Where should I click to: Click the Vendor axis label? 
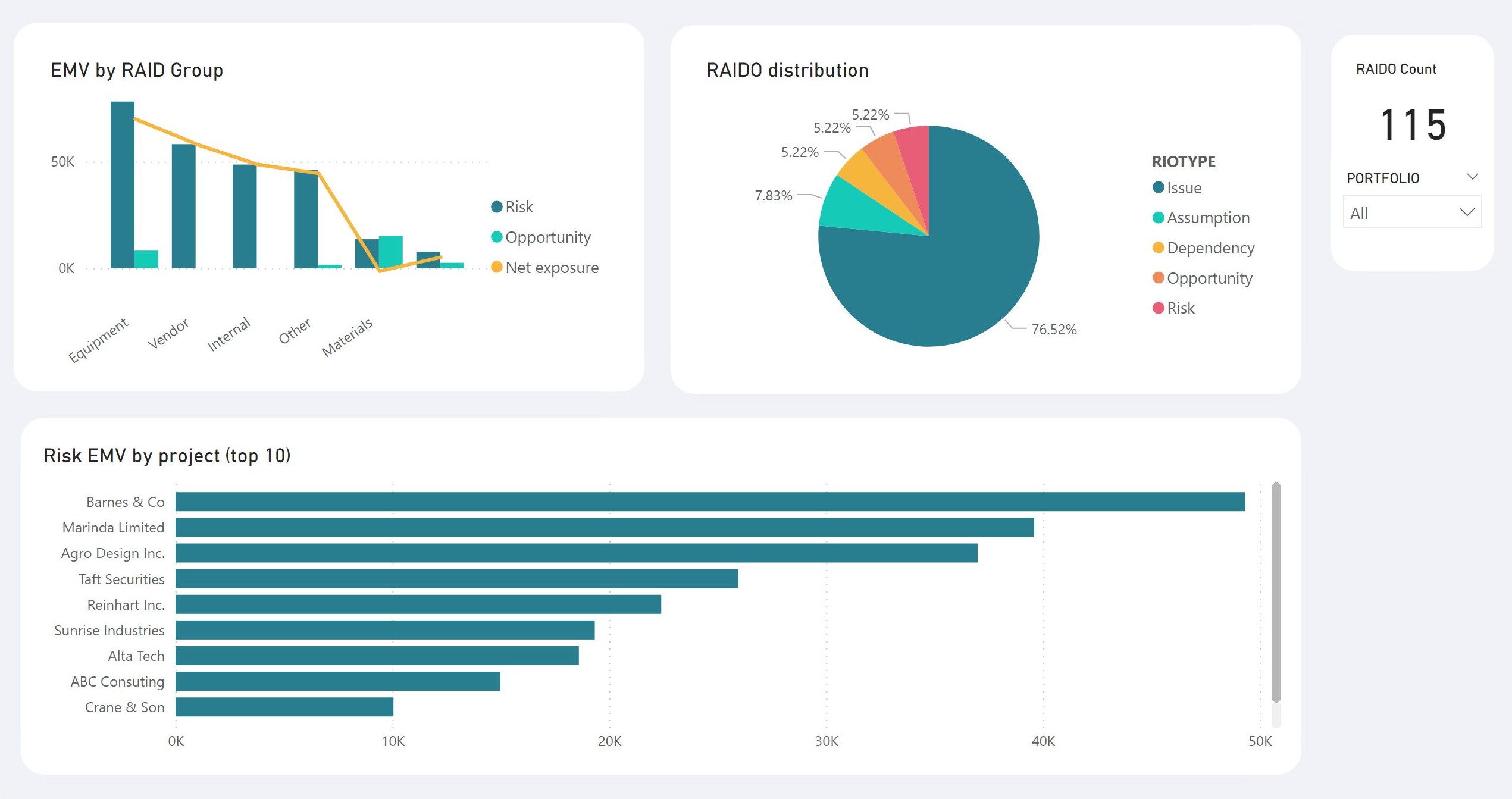tap(168, 333)
